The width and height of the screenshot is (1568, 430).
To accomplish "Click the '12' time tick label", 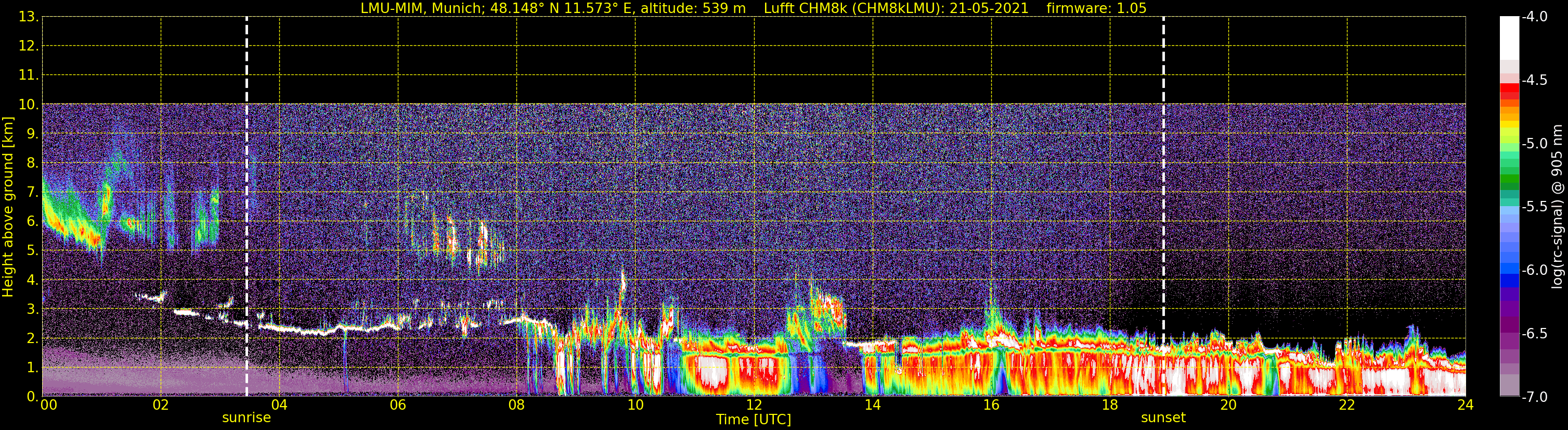I will pos(754,405).
